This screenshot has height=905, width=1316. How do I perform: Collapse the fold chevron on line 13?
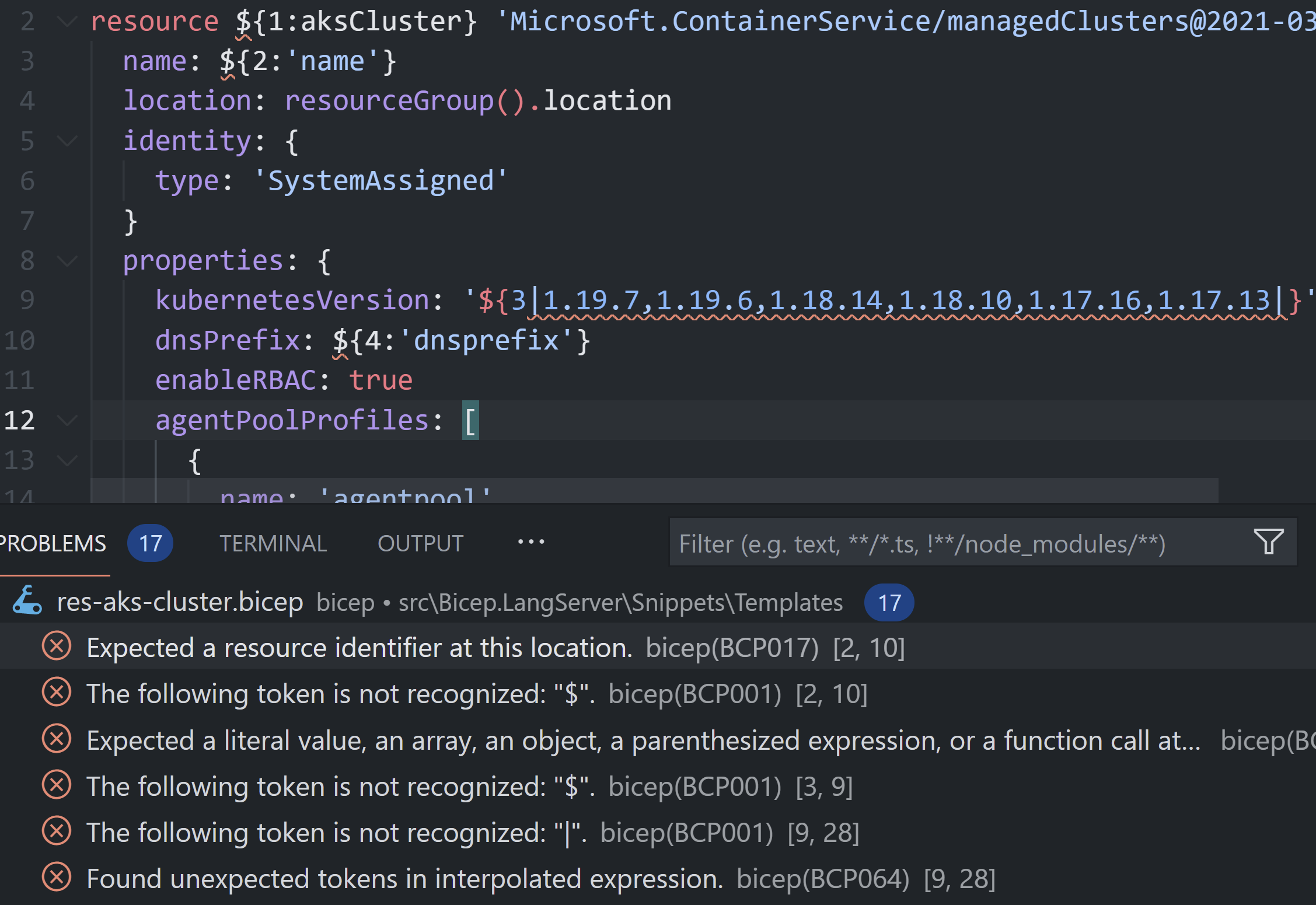(x=68, y=460)
